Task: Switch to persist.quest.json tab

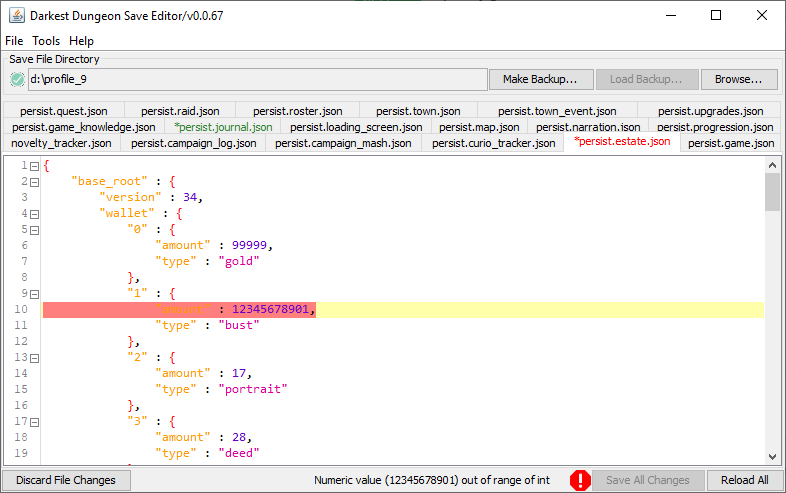Action: [x=64, y=111]
